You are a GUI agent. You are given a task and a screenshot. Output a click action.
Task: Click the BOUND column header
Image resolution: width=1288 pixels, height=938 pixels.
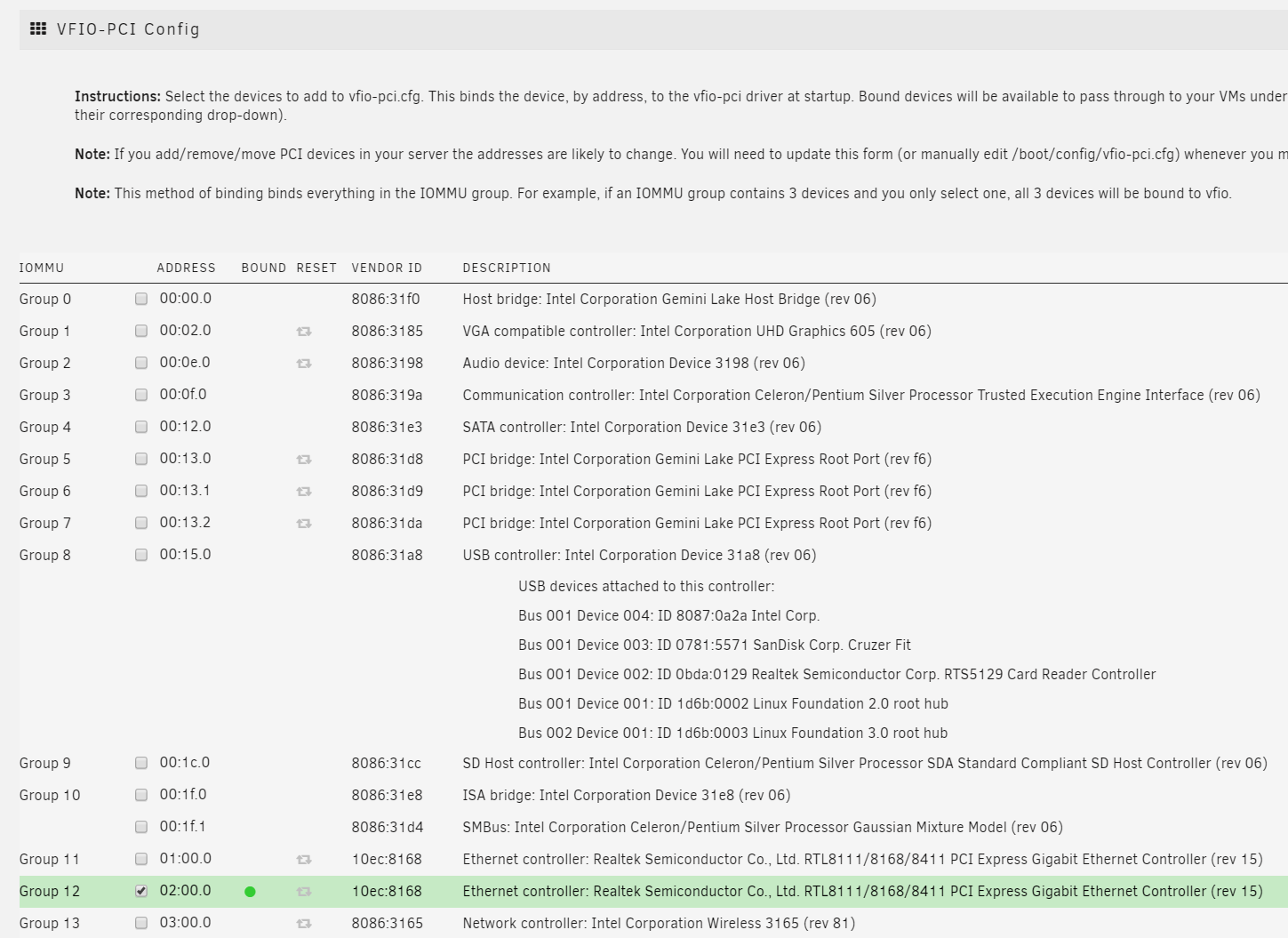[264, 268]
